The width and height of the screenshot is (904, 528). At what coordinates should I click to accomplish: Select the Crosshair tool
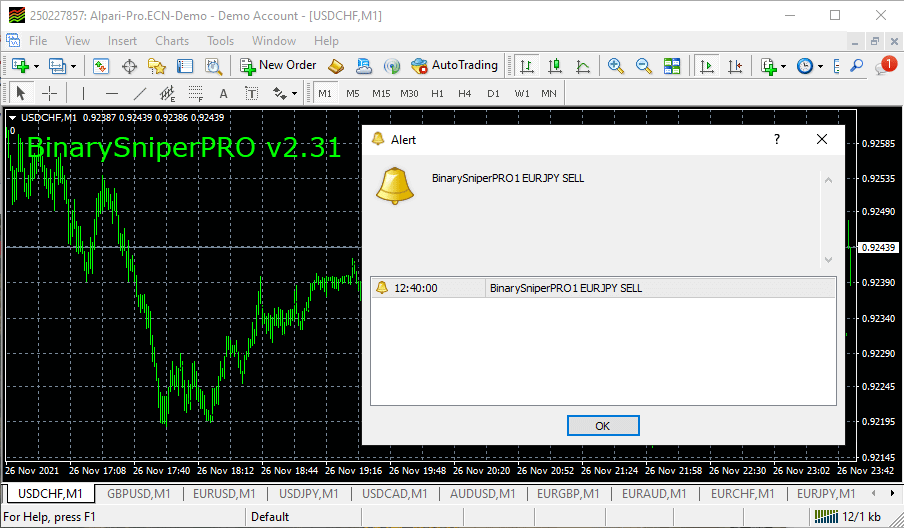click(50, 93)
